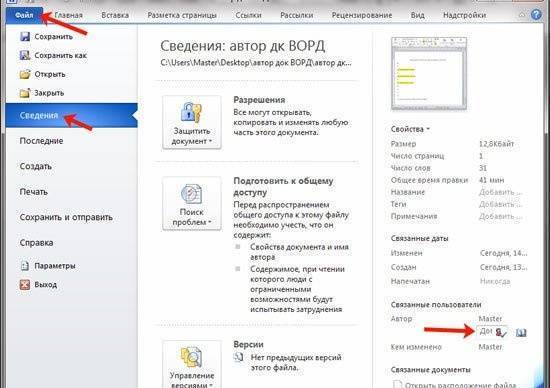550x388 pixels.
Task: Click Сохранить как menu entry
Action: [61, 55]
